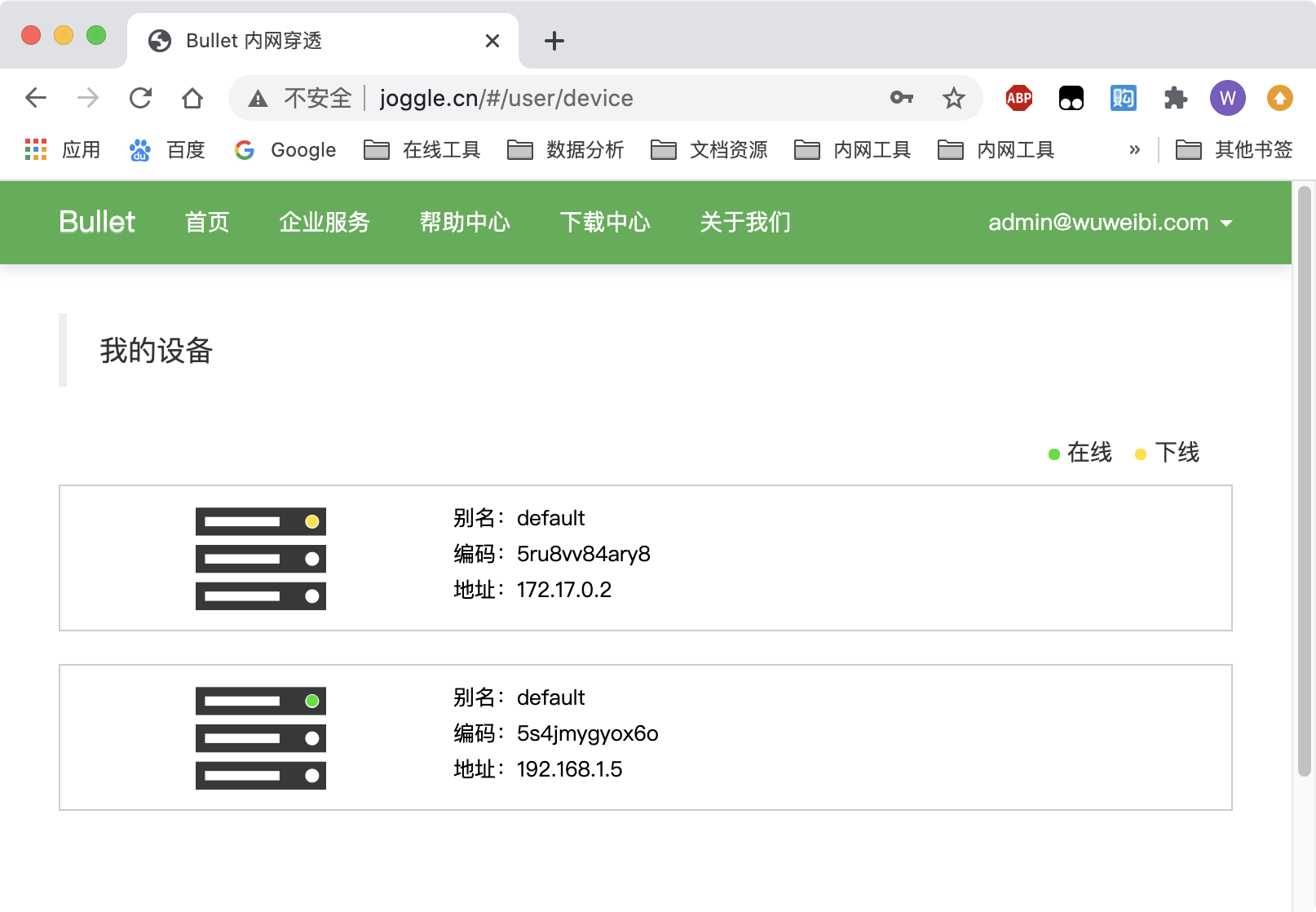Click the 在线 legend label
1316x912 pixels.
pyautogui.click(x=1089, y=452)
